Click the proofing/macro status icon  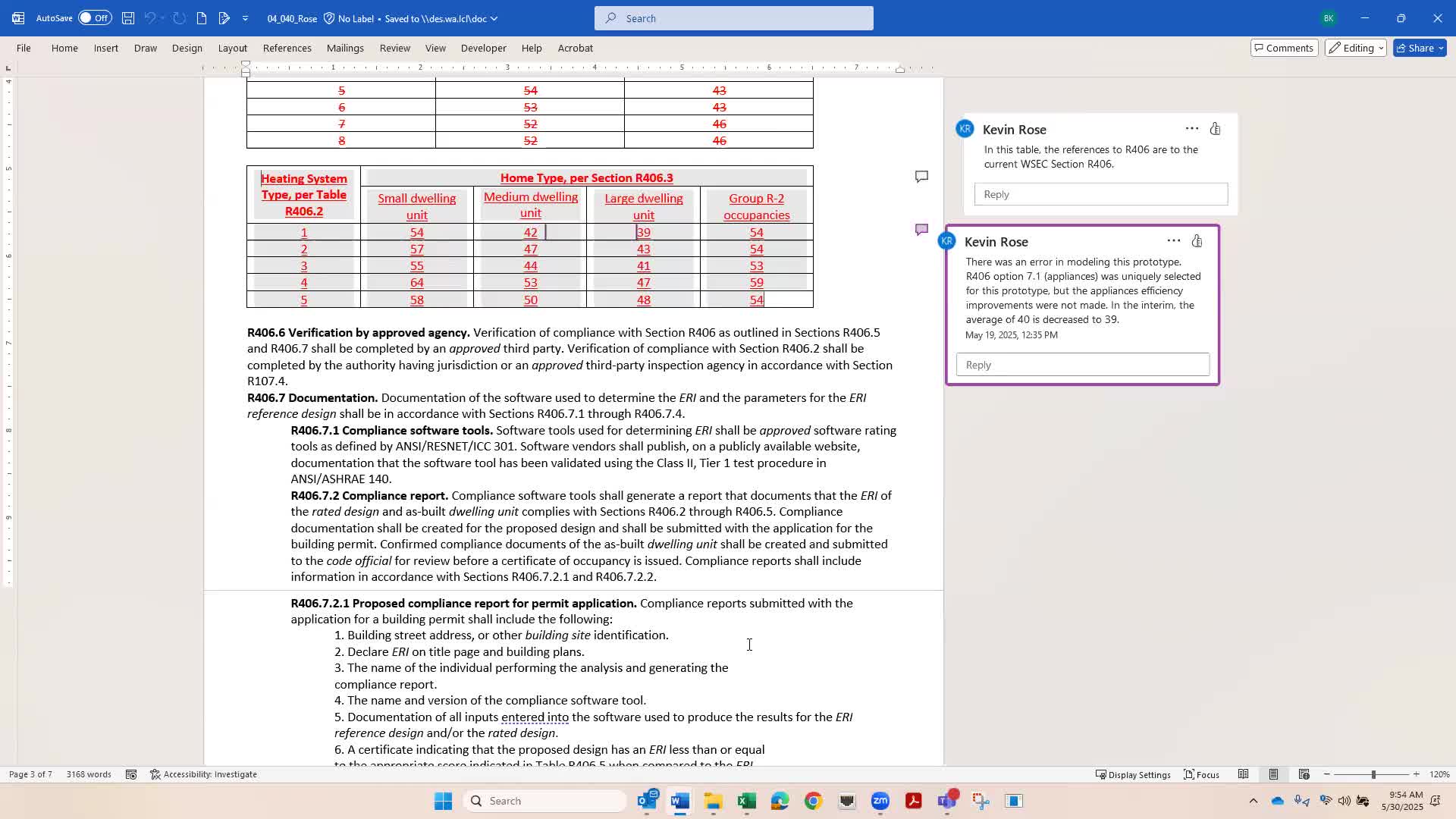(x=131, y=774)
